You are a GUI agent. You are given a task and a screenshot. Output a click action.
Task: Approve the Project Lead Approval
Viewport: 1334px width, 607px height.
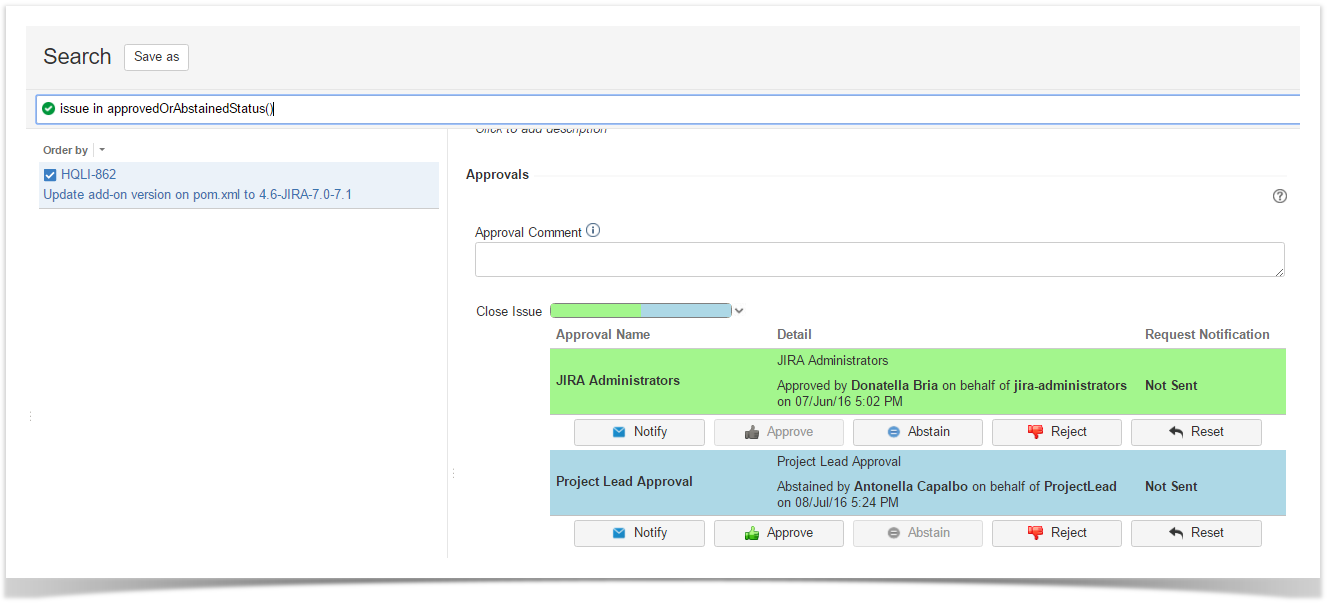point(778,533)
